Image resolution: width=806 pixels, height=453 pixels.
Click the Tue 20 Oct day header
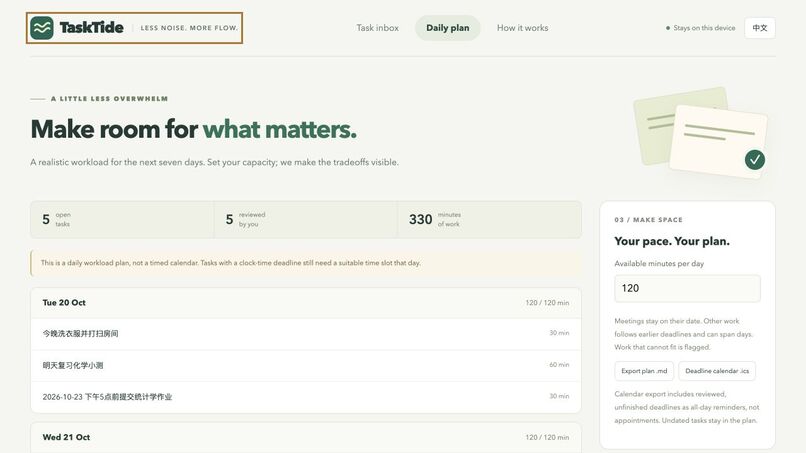306,303
